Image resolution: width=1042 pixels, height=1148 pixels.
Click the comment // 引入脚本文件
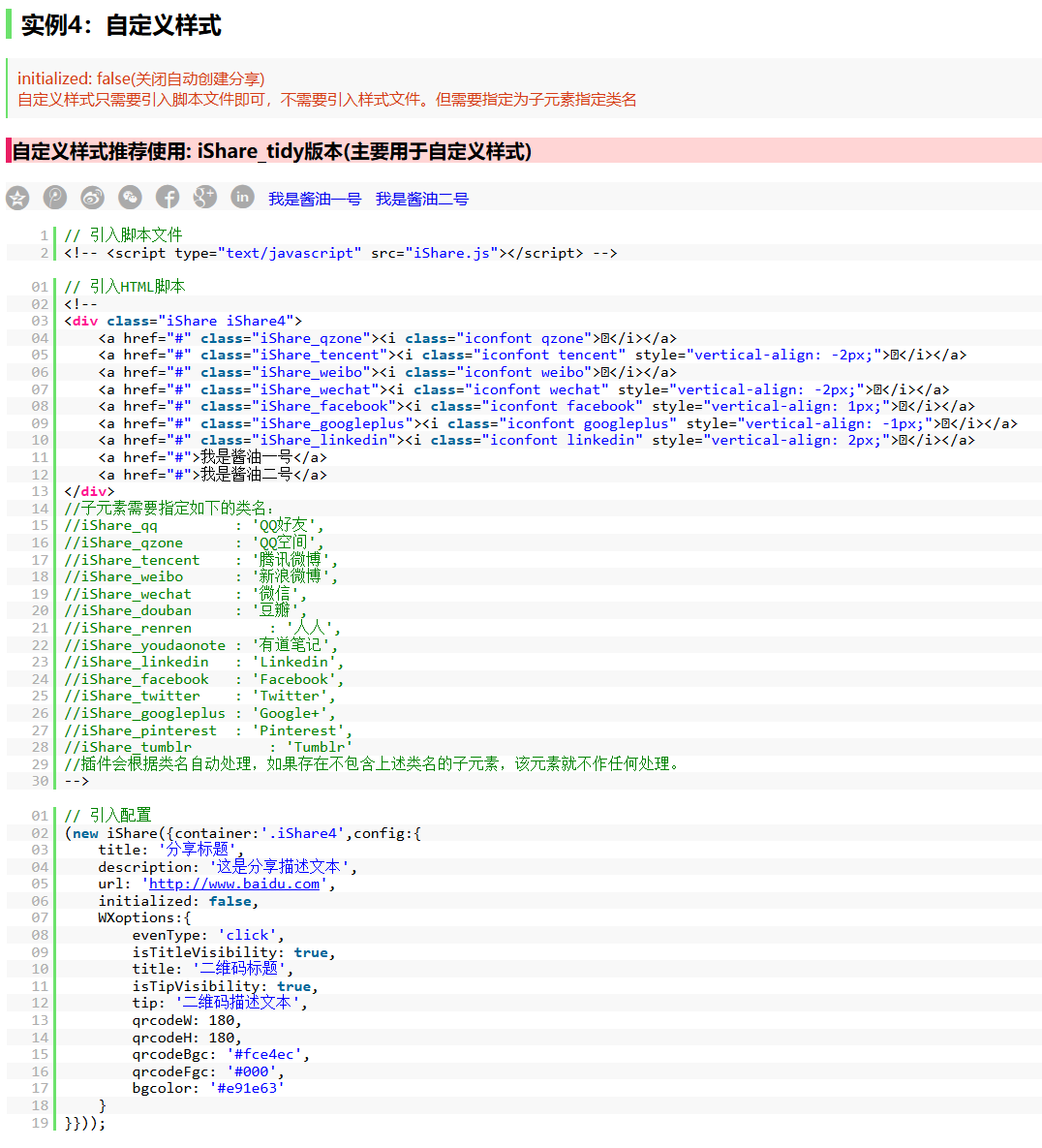click(x=123, y=235)
